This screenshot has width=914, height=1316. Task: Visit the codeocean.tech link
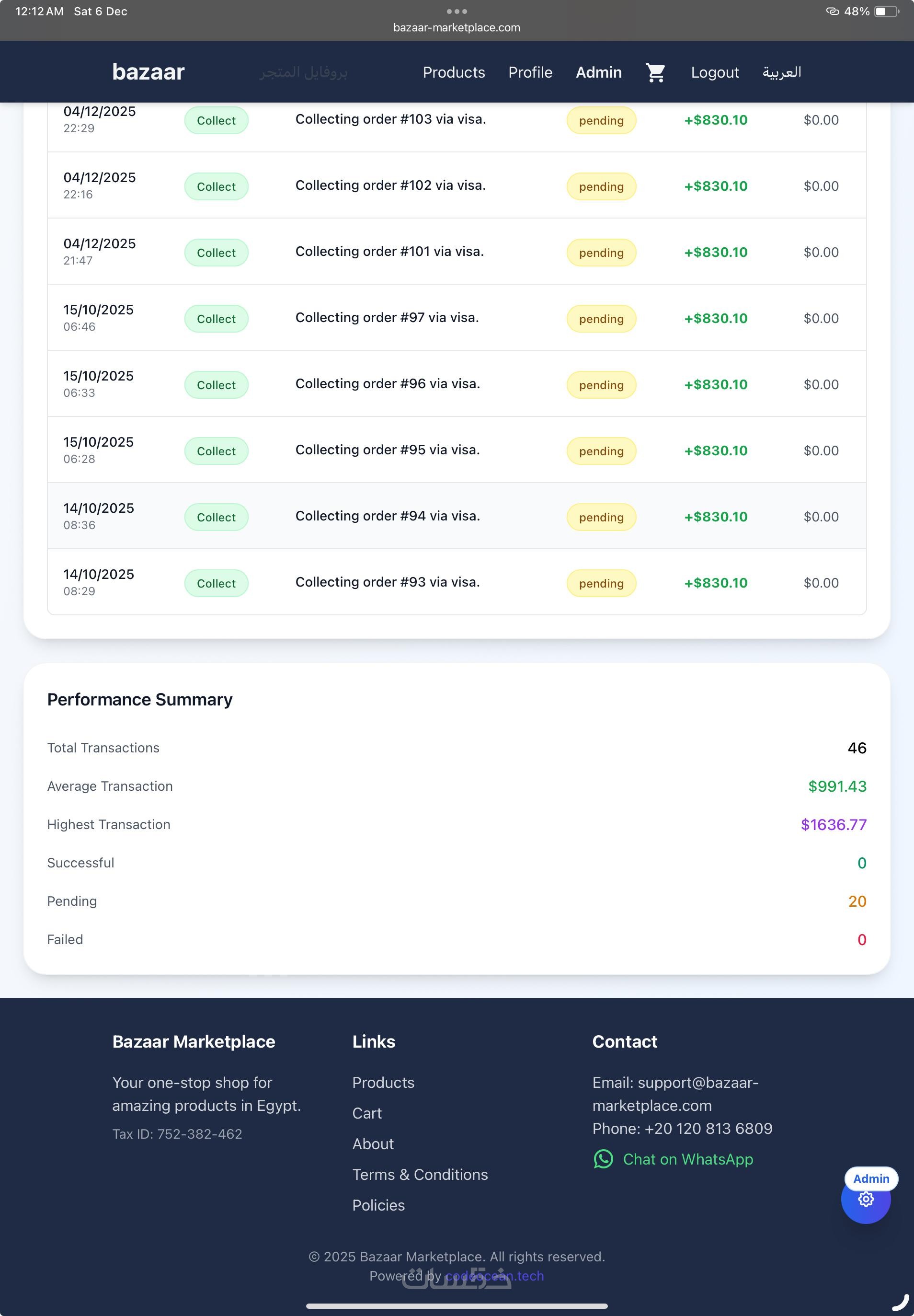pyautogui.click(x=494, y=1276)
